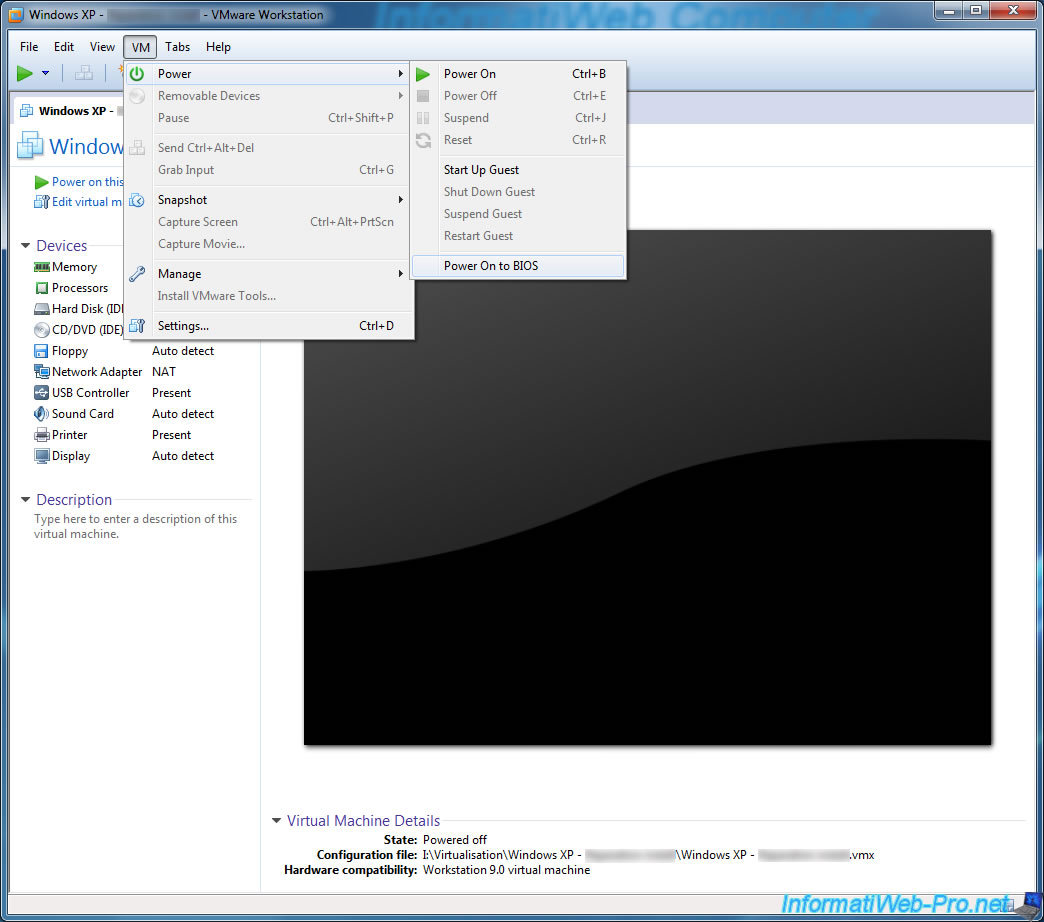Close the open VM menu
This screenshot has height=922, width=1044.
(140, 47)
